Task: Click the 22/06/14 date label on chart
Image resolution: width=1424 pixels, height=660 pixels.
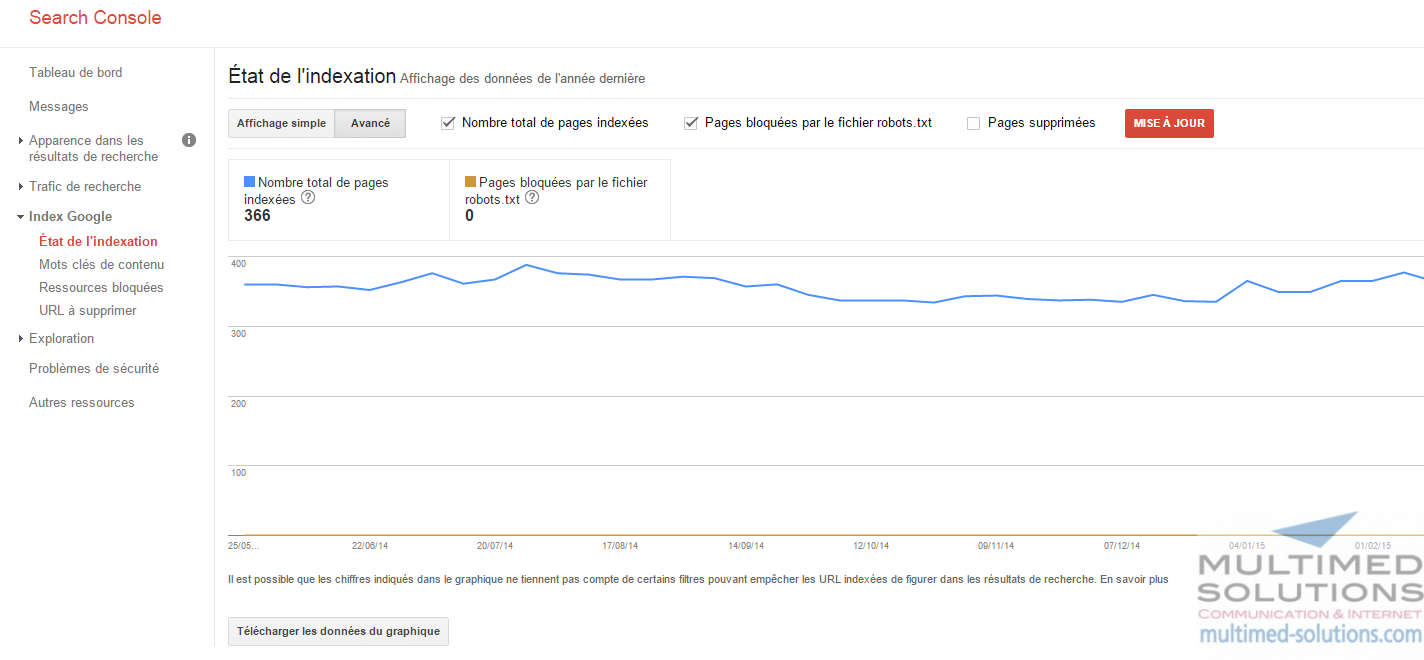Action: point(370,546)
